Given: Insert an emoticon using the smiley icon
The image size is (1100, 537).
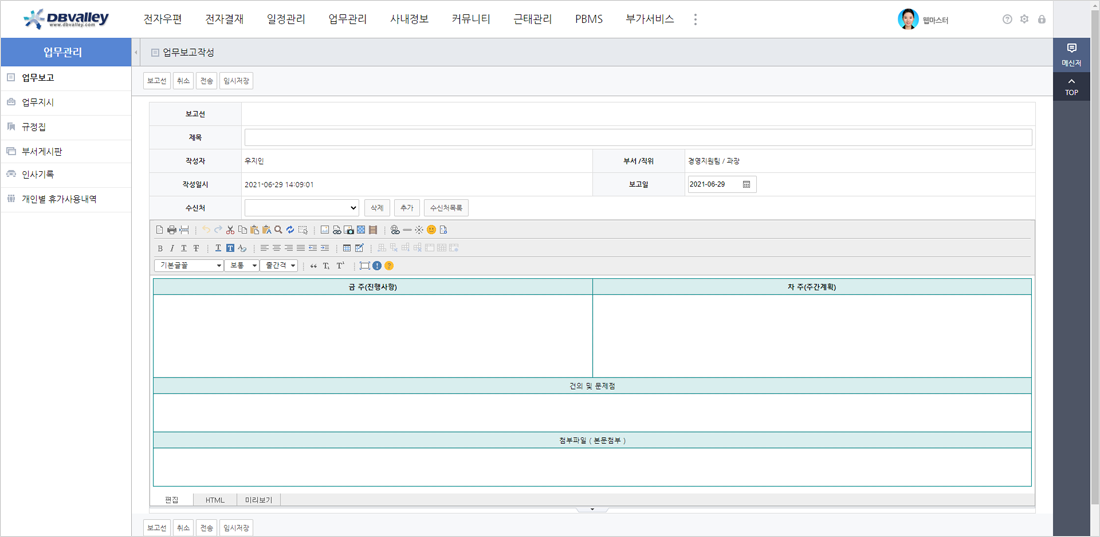Looking at the screenshot, I should [x=431, y=230].
